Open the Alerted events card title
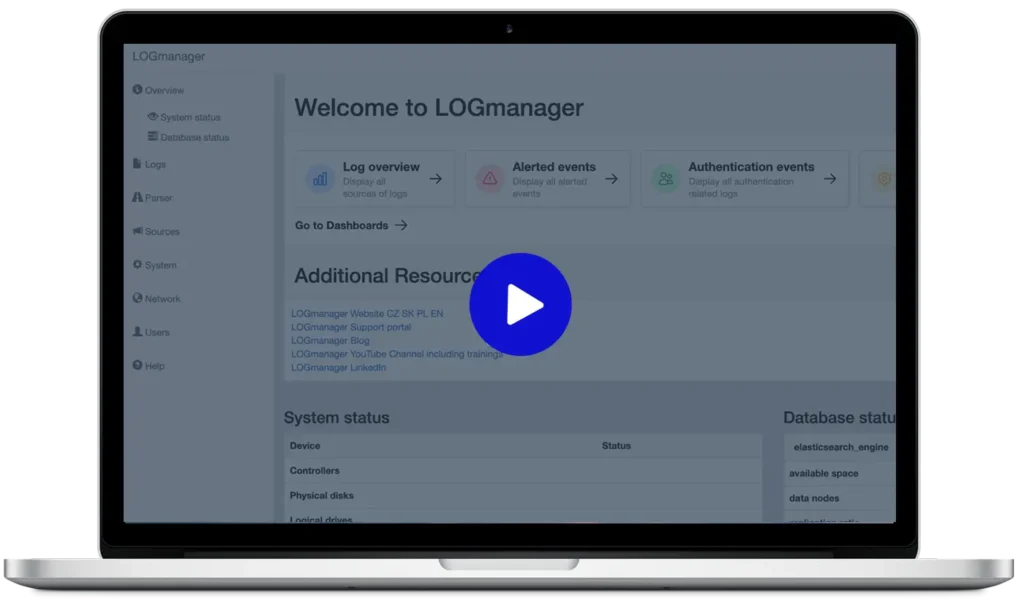 tap(554, 167)
